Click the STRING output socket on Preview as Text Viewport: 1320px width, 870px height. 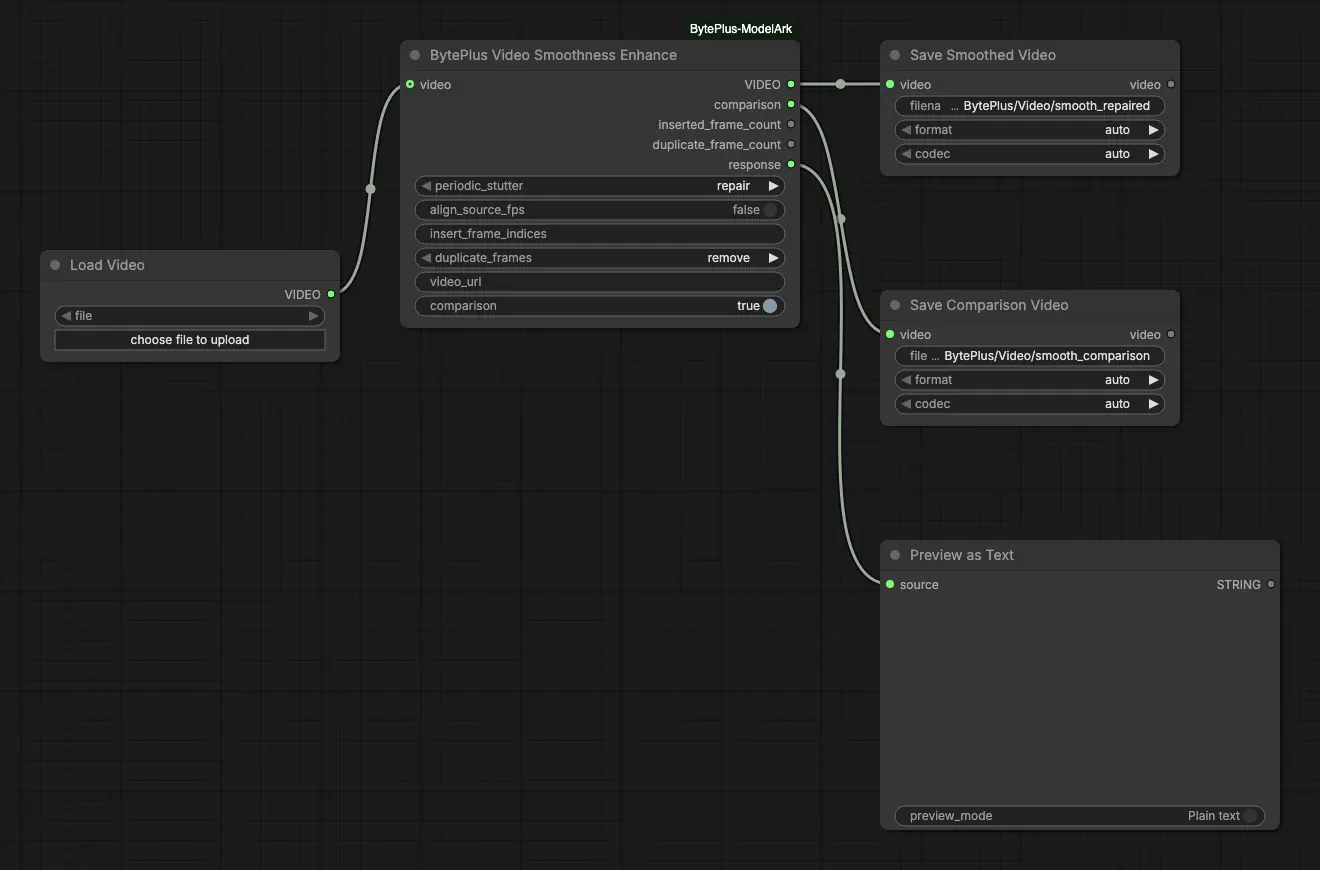tap(1271, 584)
